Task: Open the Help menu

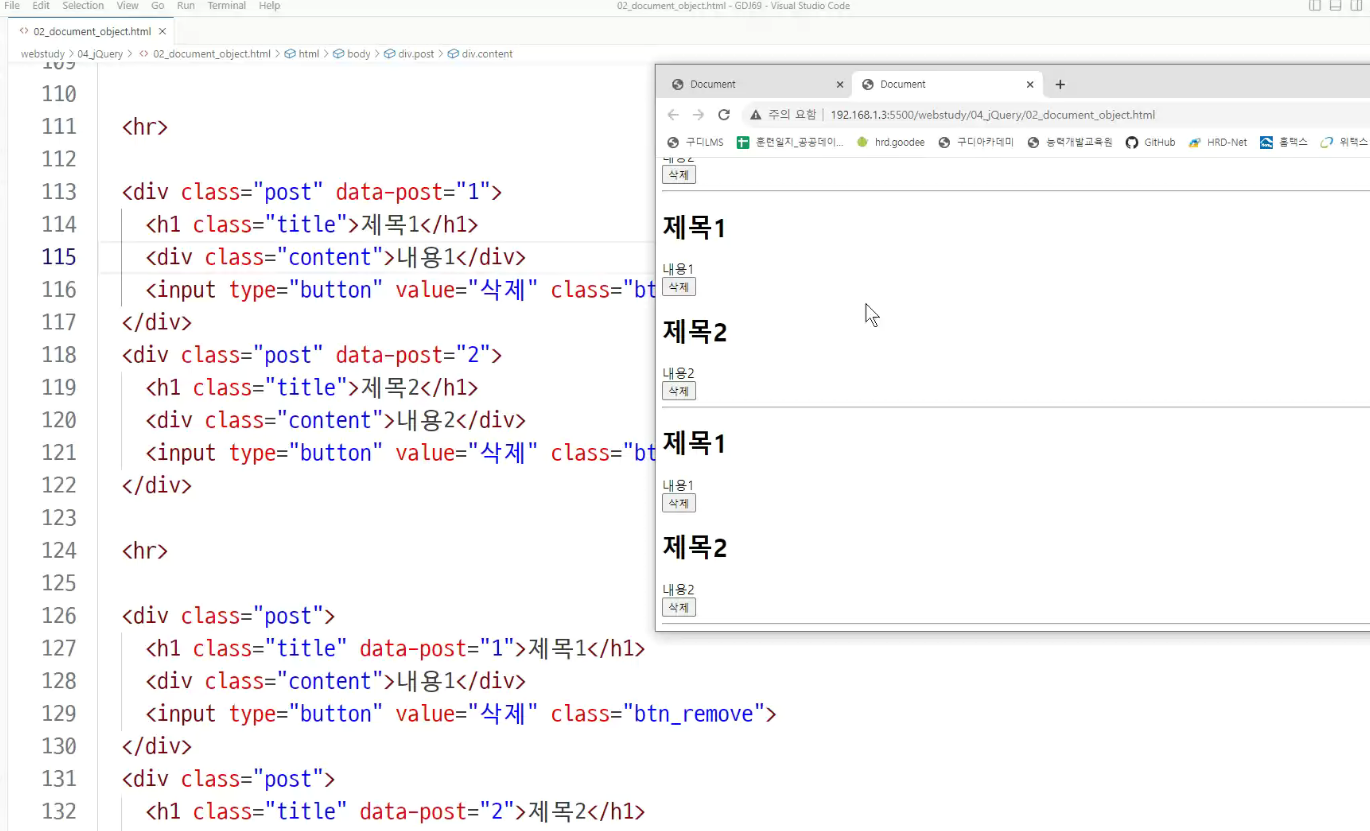Action: click(x=269, y=6)
